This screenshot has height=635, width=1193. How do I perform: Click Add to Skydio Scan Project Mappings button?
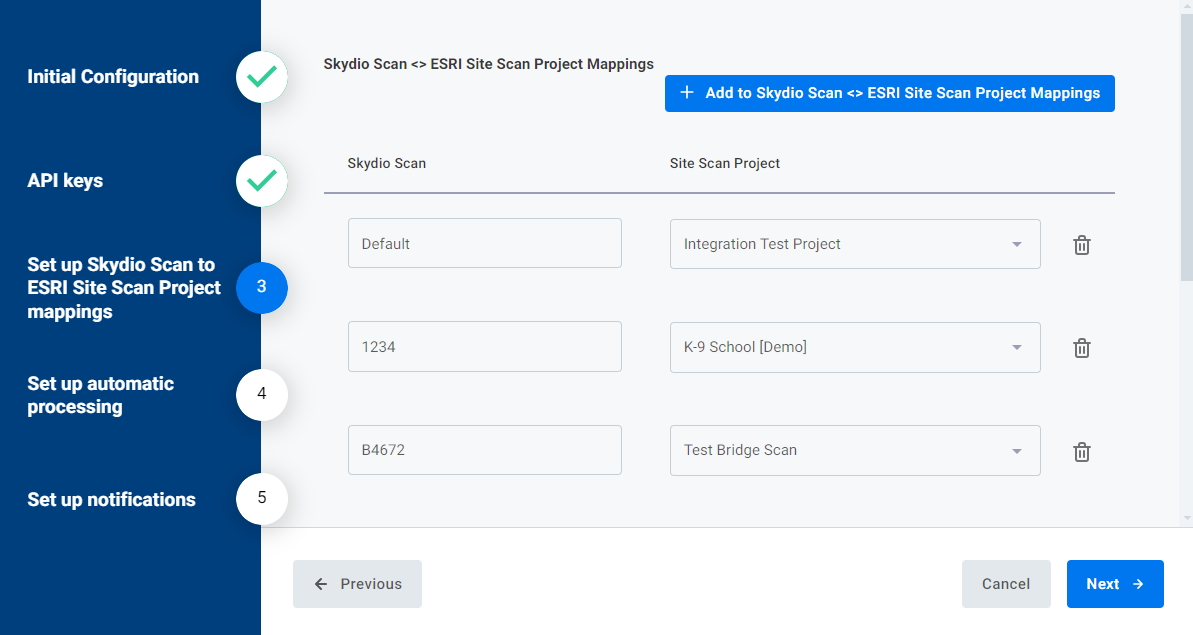pyautogui.click(x=889, y=94)
